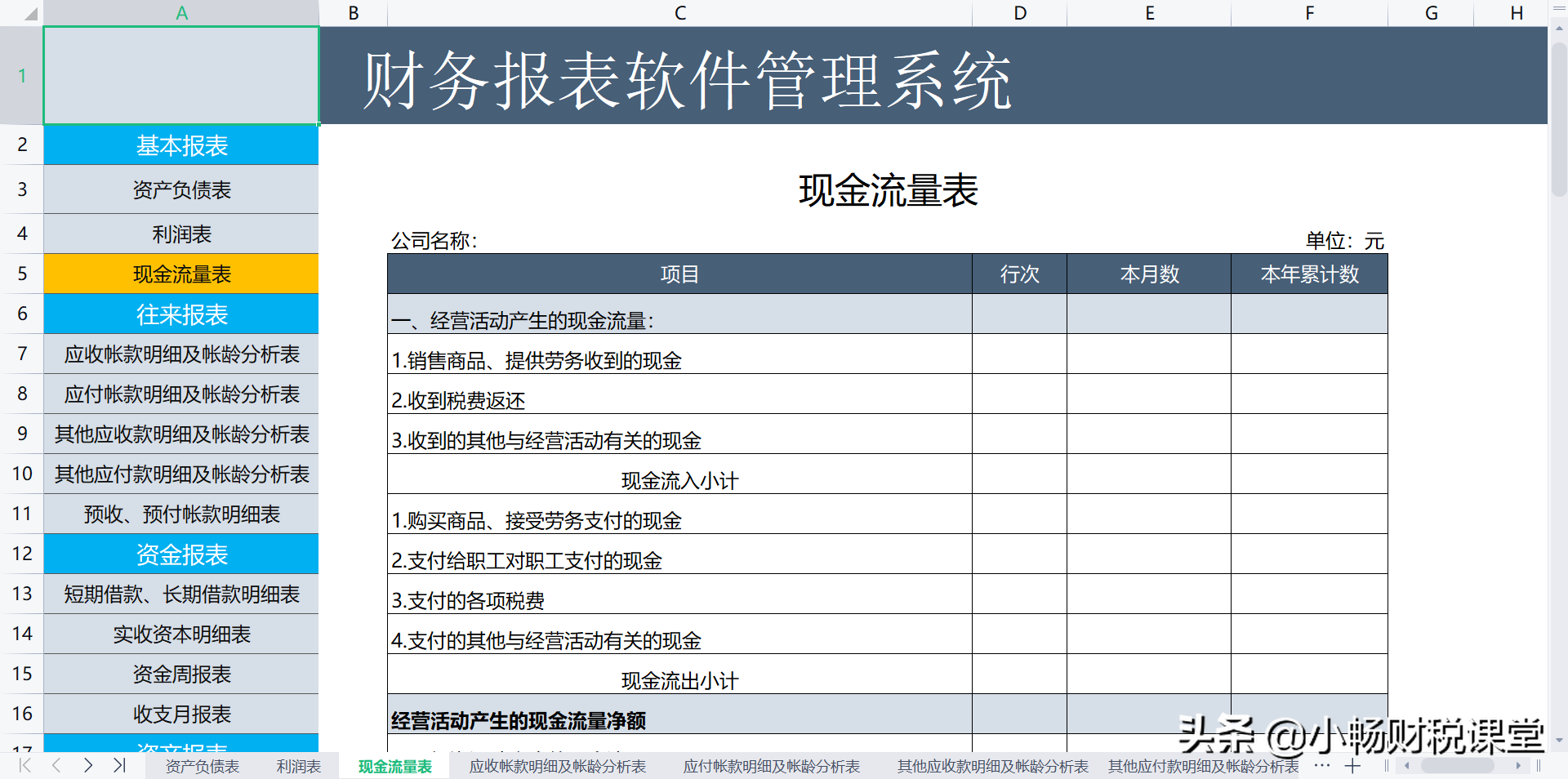Open the hidden sheets list via the ellipsis
1568x779 pixels.
tap(1321, 766)
